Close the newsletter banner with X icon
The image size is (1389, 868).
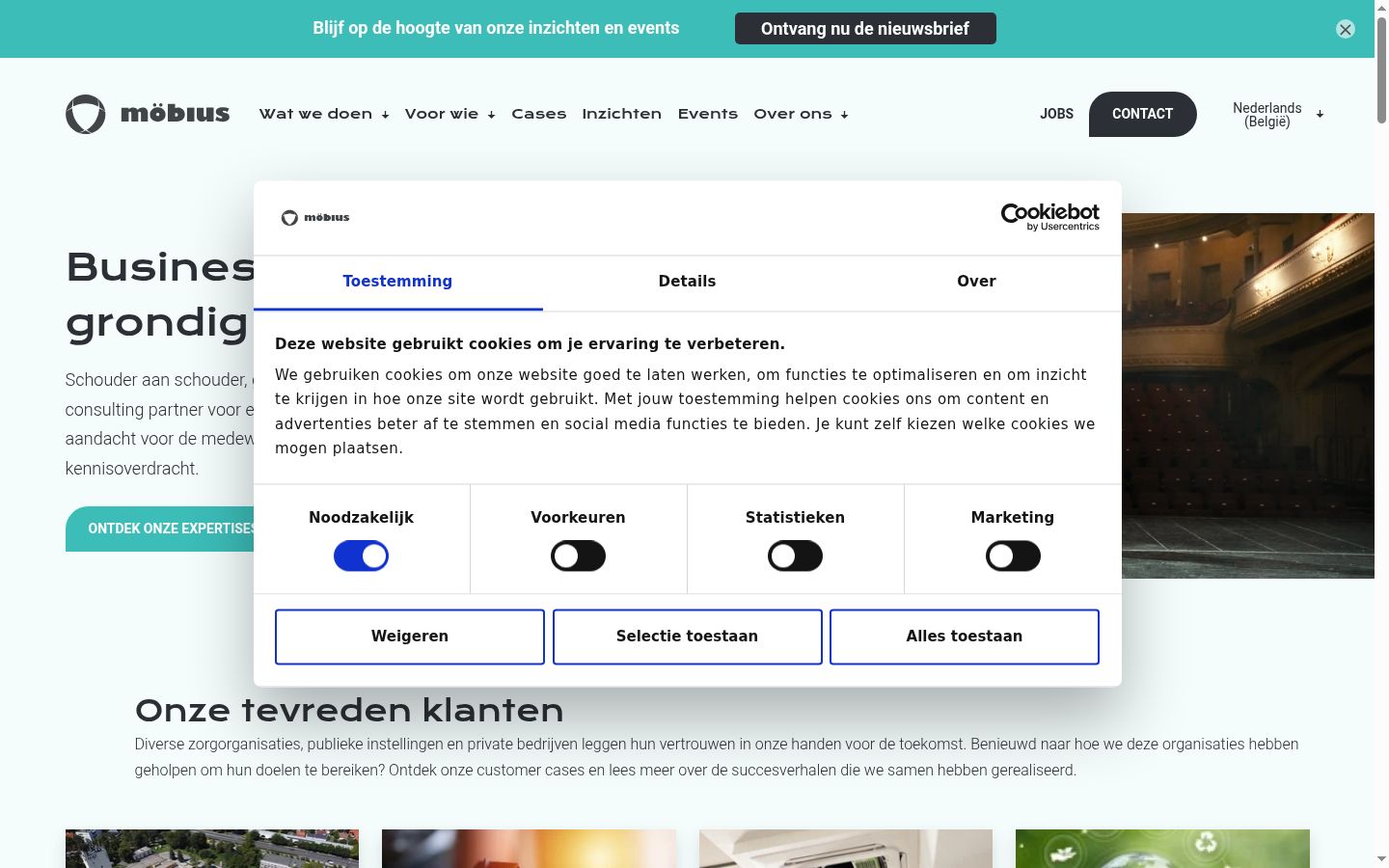pyautogui.click(x=1346, y=29)
